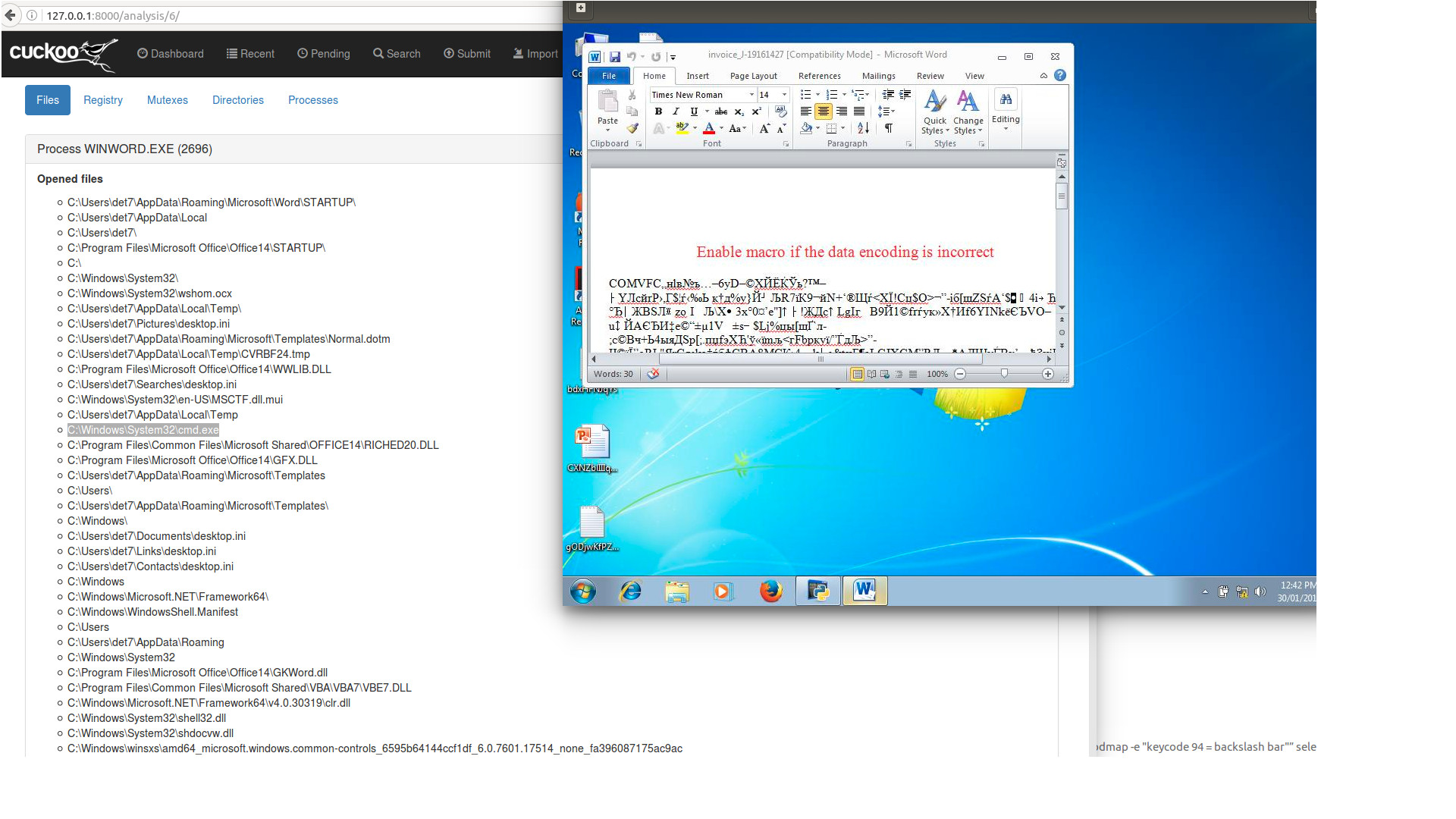Go to Cuckoo Dashboard link
Screen dimensions: 1456x819
point(170,54)
